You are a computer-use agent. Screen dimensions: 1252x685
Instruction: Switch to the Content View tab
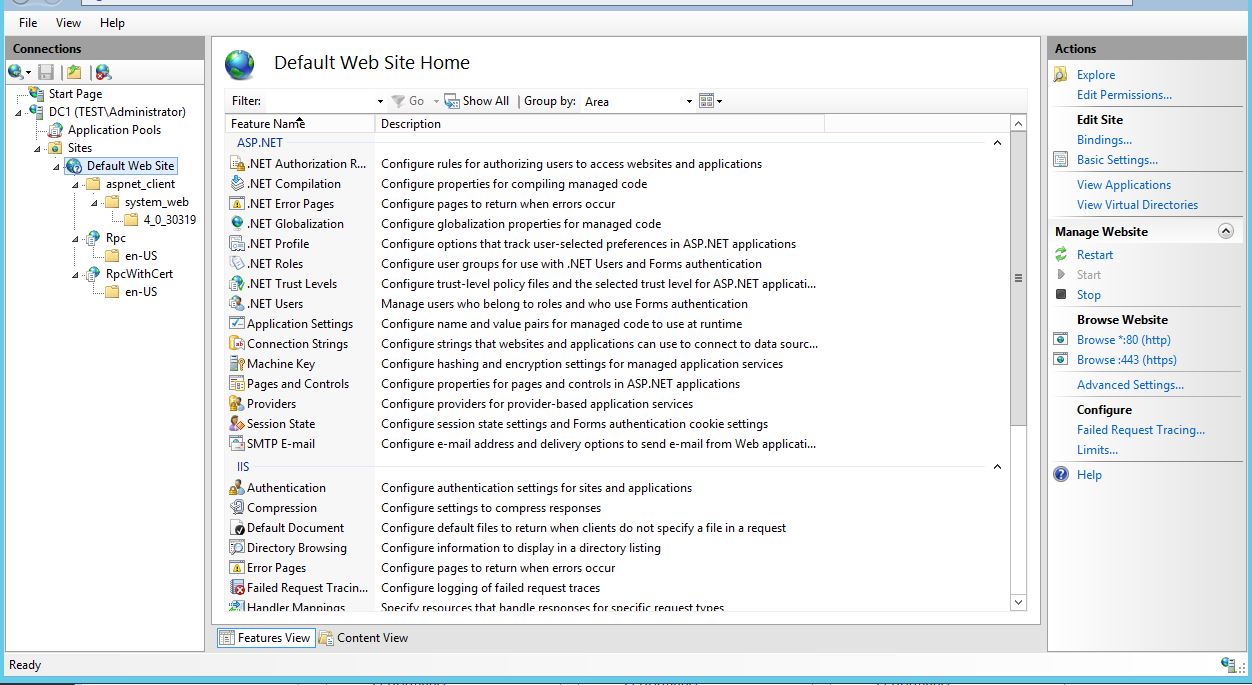pyautogui.click(x=363, y=638)
